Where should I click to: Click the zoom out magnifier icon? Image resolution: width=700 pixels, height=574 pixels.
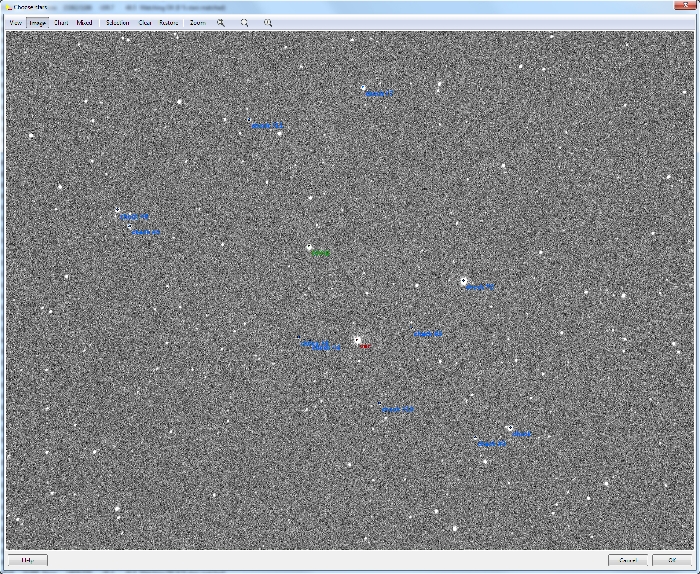click(244, 23)
